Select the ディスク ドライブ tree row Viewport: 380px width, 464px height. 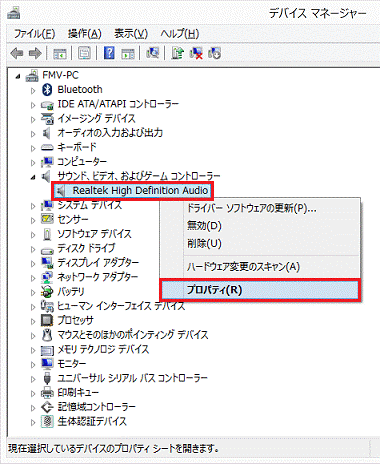pyautogui.click(x=86, y=248)
